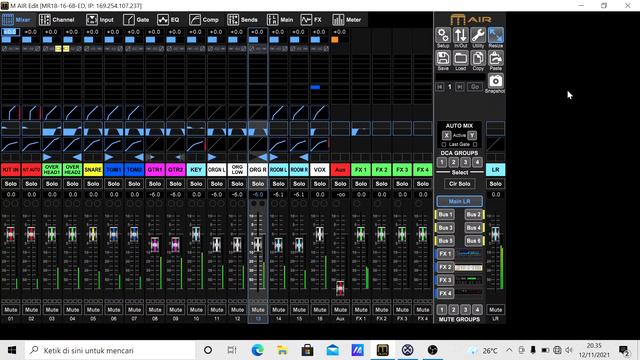Open Mail app from taskbar
This screenshot has height=360, width=640.
(x=333, y=350)
